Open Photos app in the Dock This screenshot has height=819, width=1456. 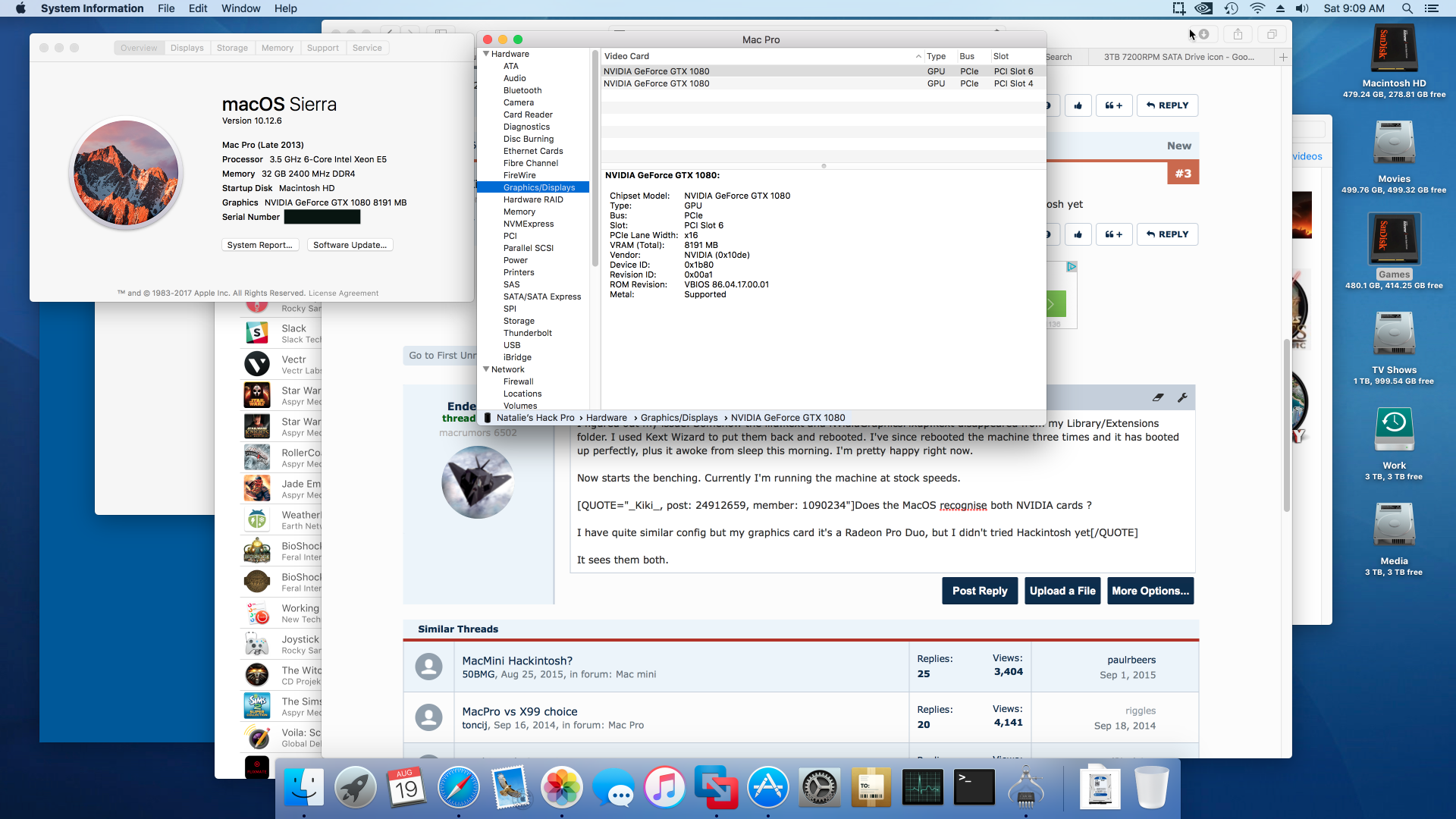(x=562, y=787)
